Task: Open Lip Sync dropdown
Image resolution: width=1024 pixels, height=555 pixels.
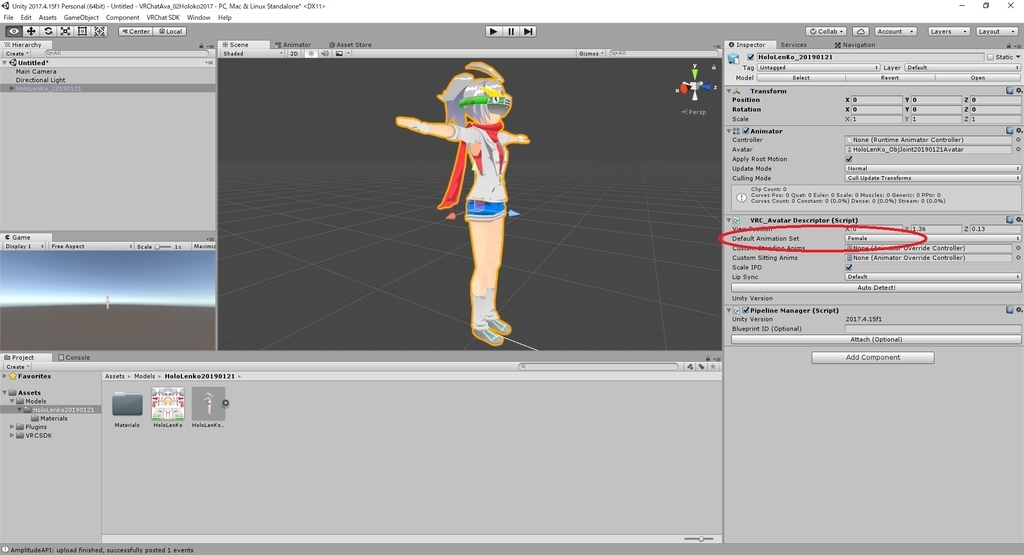Action: pos(933,277)
